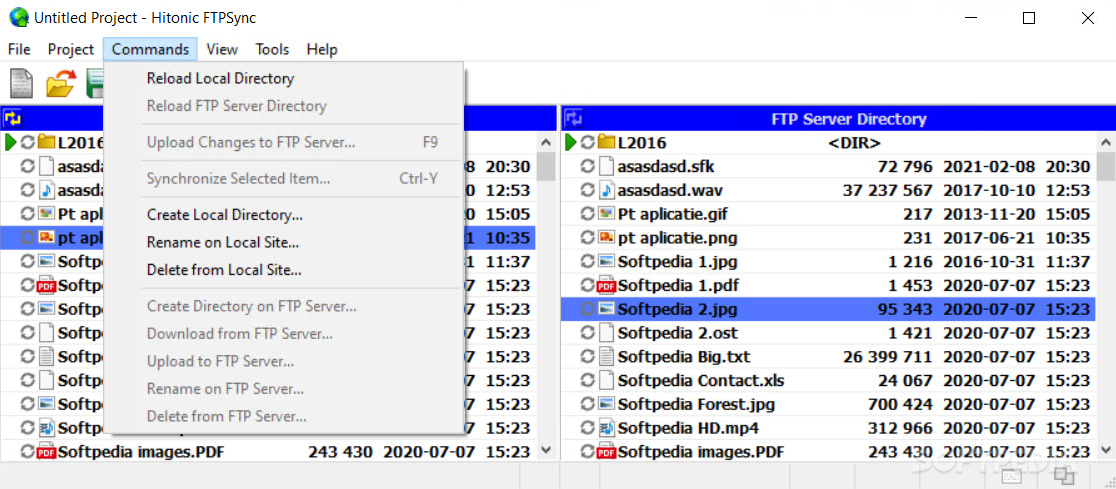Click the <DIR> label in FTP panel

click(854, 142)
